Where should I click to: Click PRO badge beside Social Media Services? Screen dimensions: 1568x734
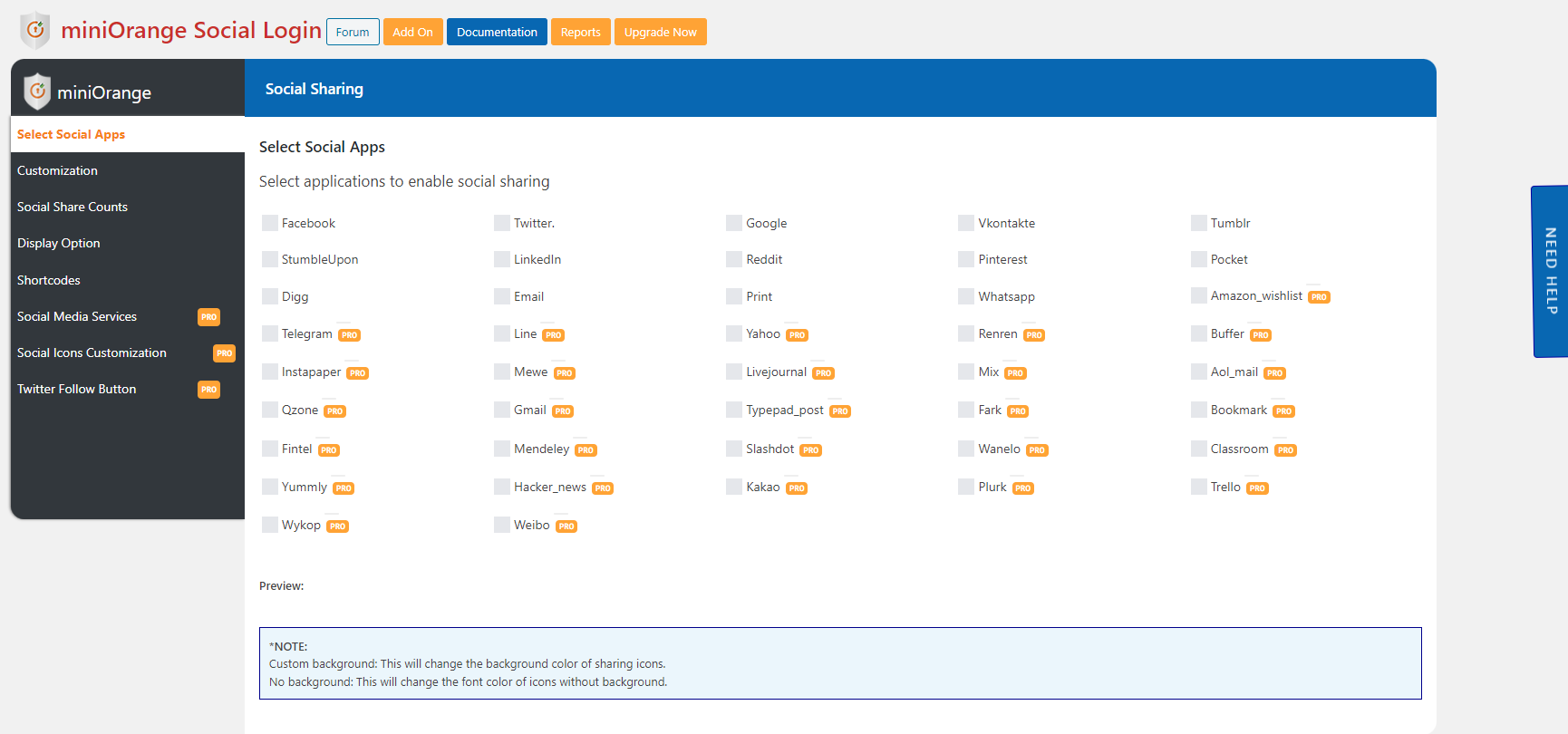[209, 317]
